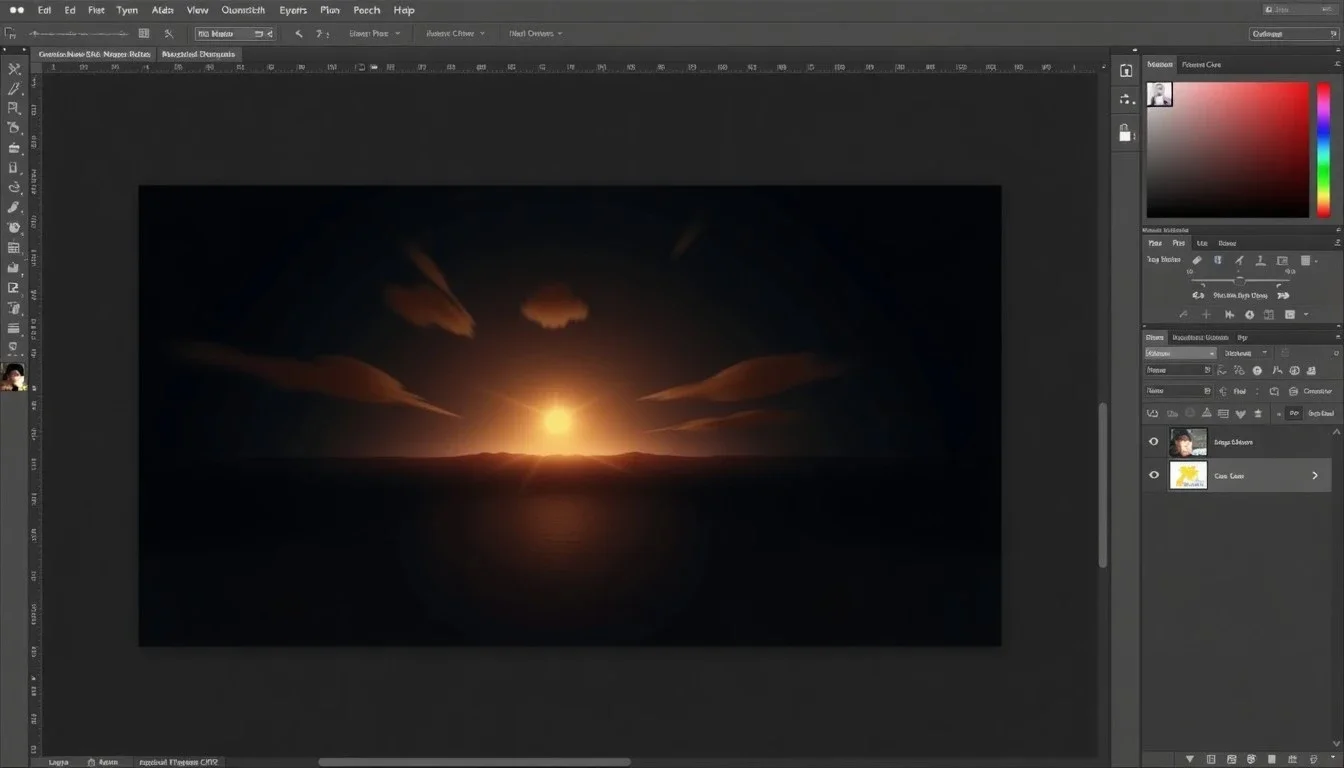Click the back arrow in the options bar
The image size is (1344, 768).
click(x=298, y=33)
